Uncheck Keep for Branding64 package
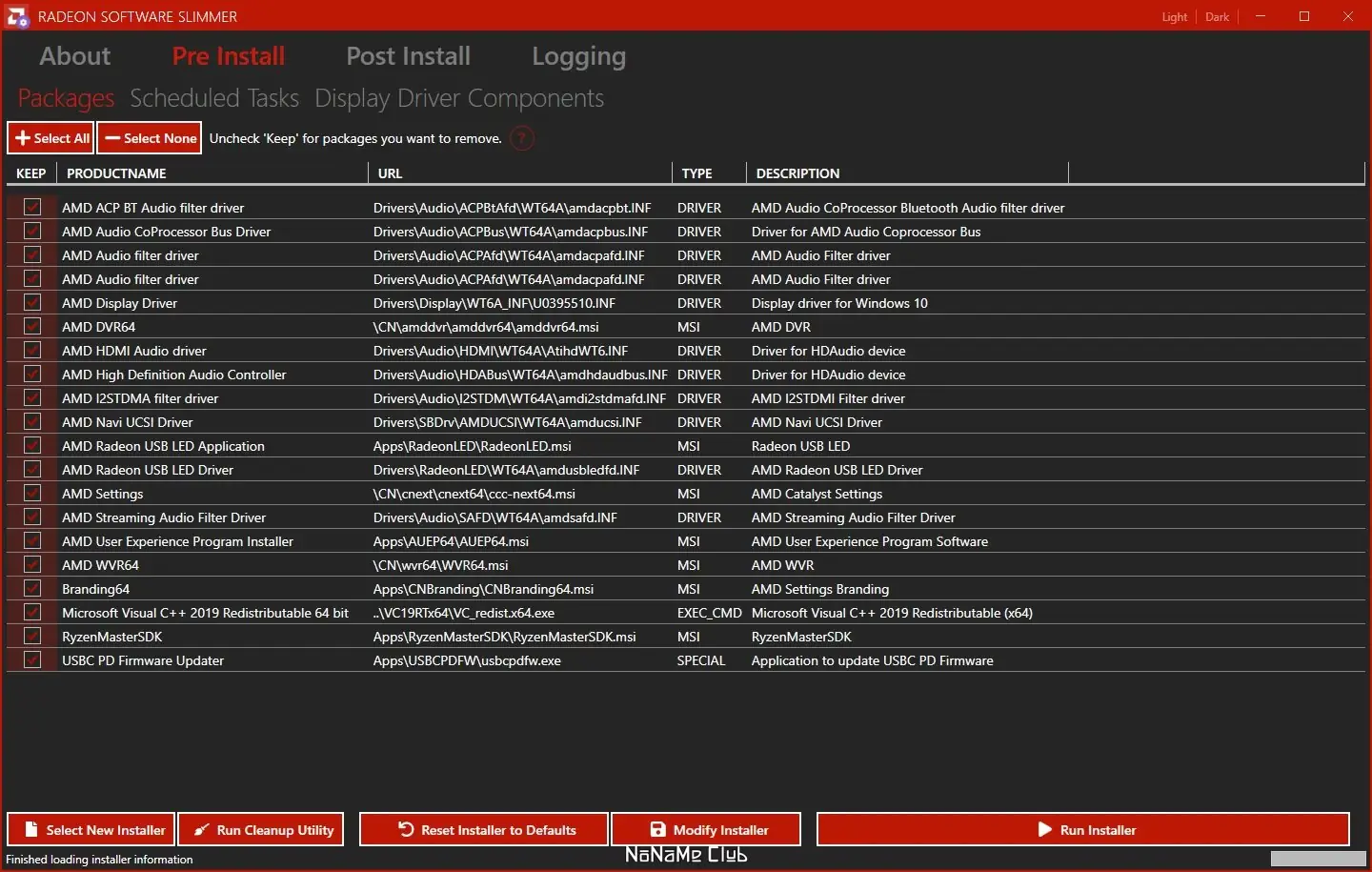 [32, 588]
